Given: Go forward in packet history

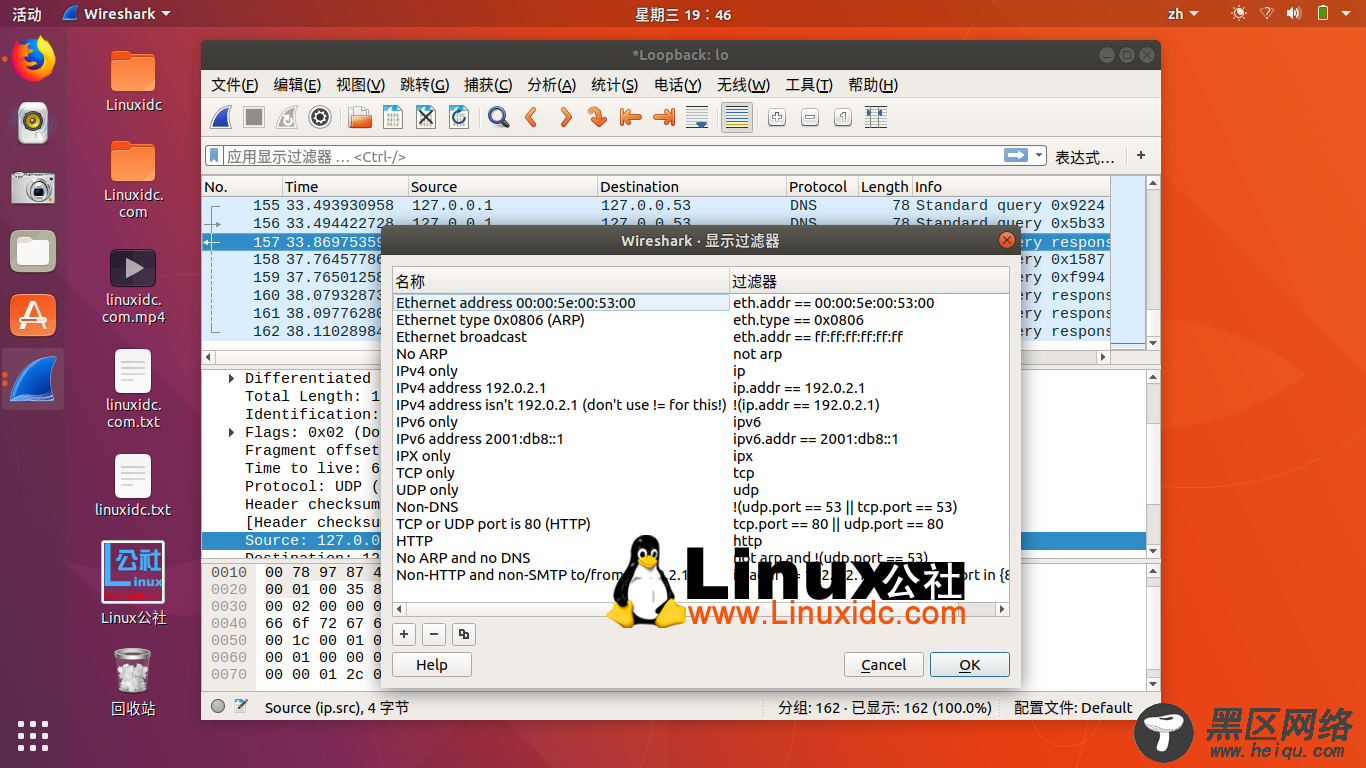Looking at the screenshot, I should (565, 117).
